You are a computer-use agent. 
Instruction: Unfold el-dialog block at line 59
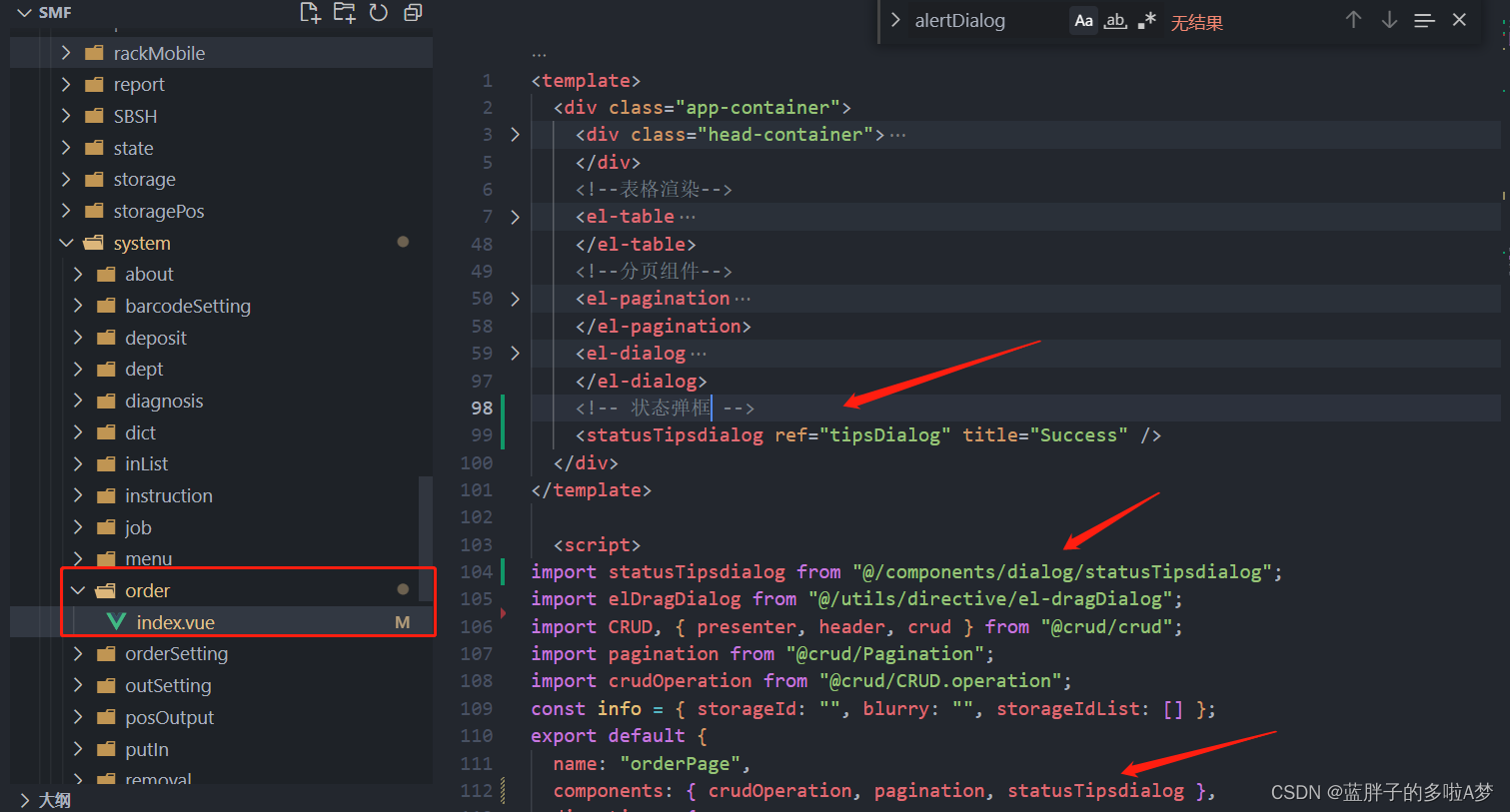[x=515, y=353]
